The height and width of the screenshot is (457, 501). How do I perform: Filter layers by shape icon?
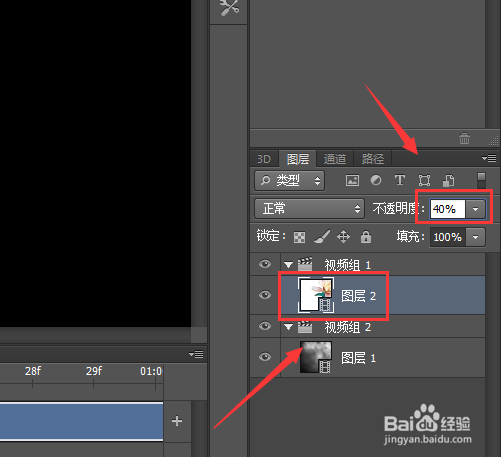pyautogui.click(x=424, y=180)
